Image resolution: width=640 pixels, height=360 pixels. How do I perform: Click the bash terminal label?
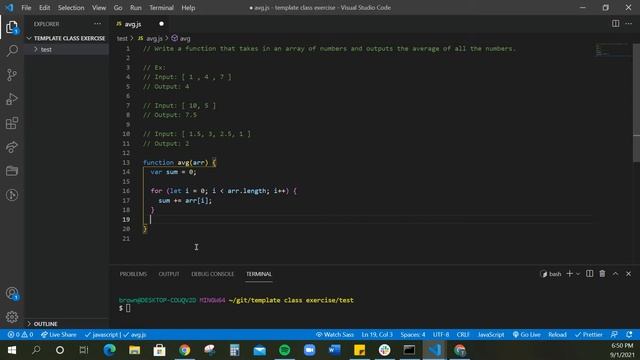[551, 274]
